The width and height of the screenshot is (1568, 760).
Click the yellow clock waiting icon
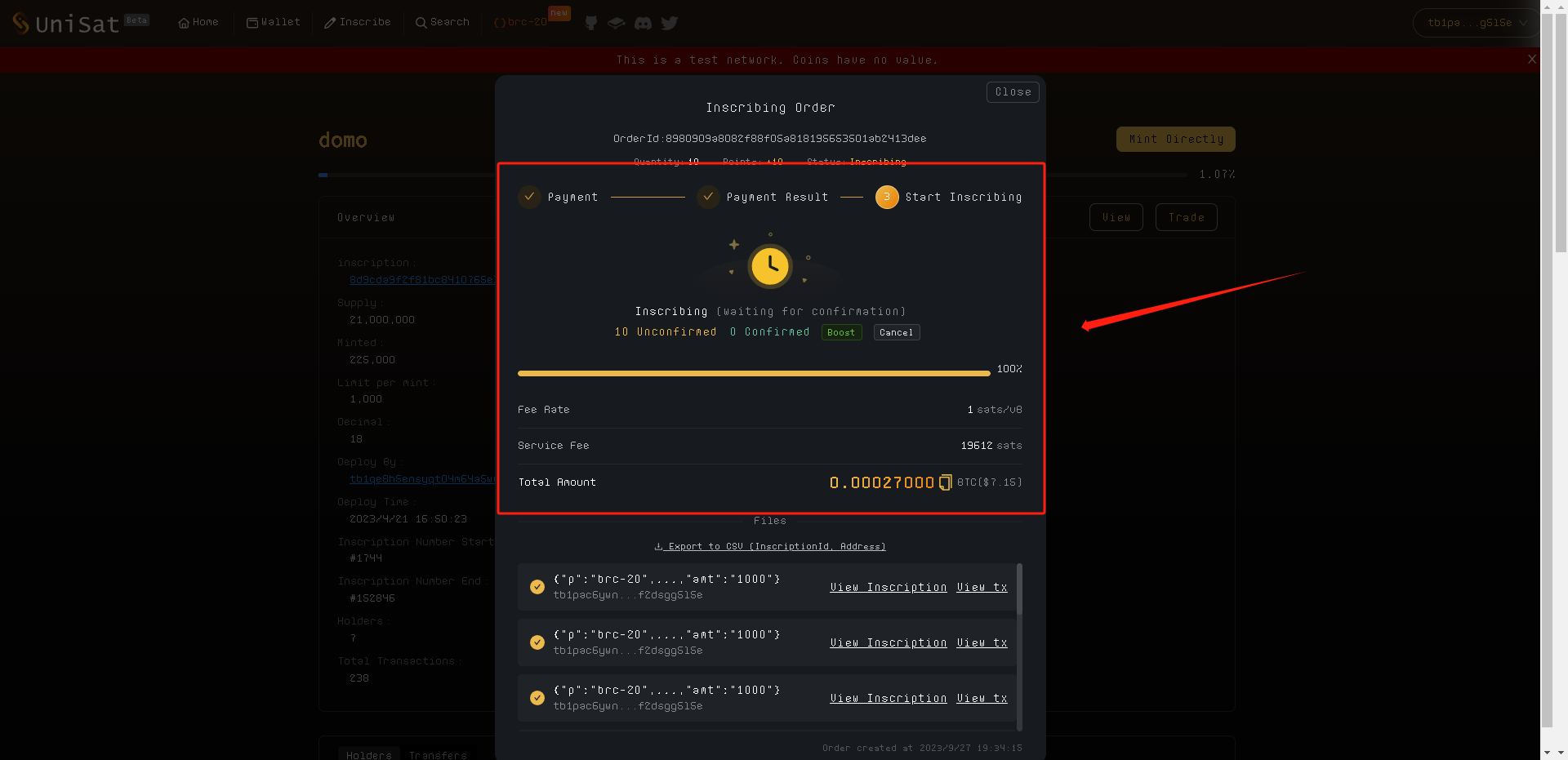(x=770, y=266)
